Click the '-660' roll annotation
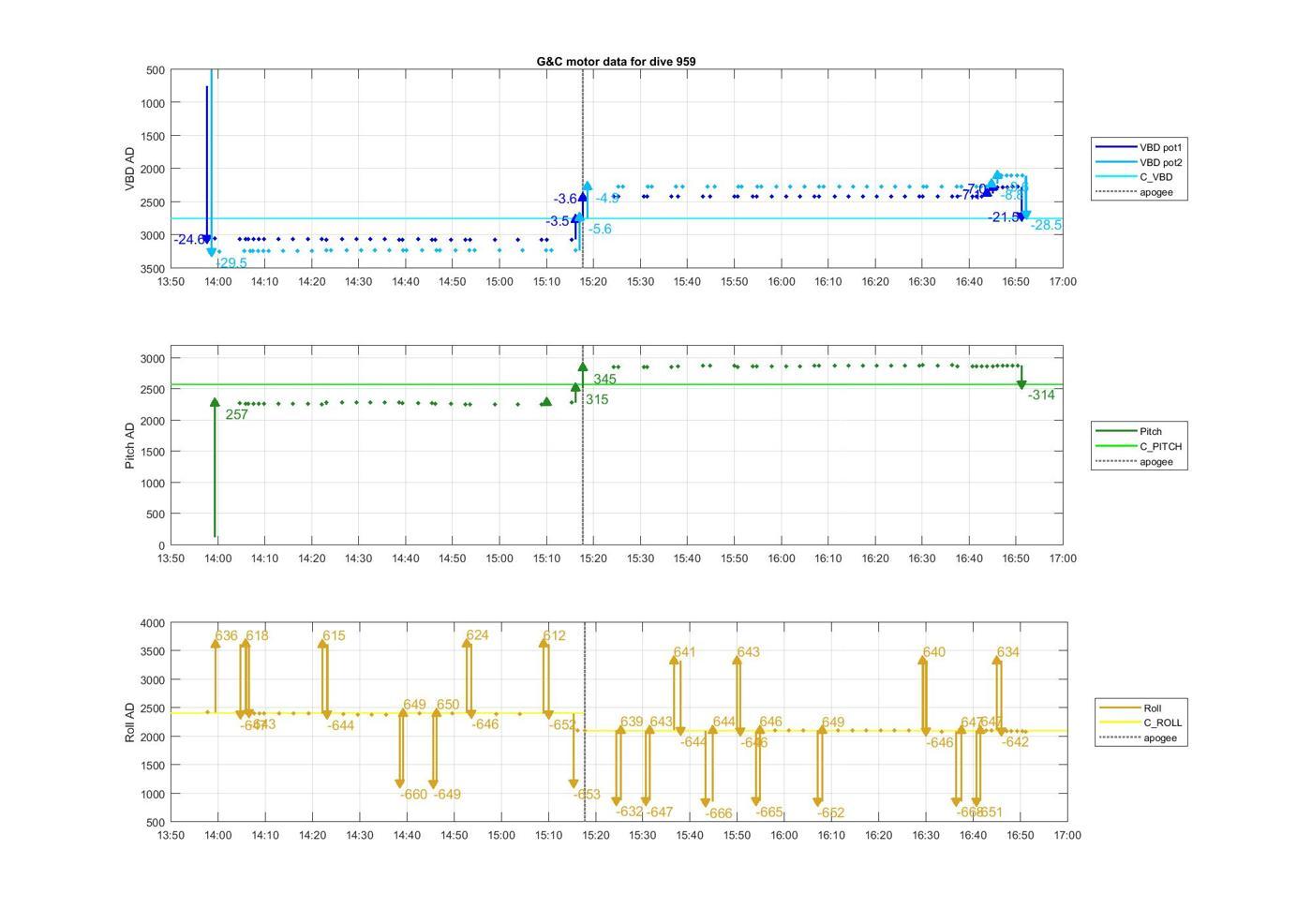This screenshot has width=1312, height=924. point(413,795)
